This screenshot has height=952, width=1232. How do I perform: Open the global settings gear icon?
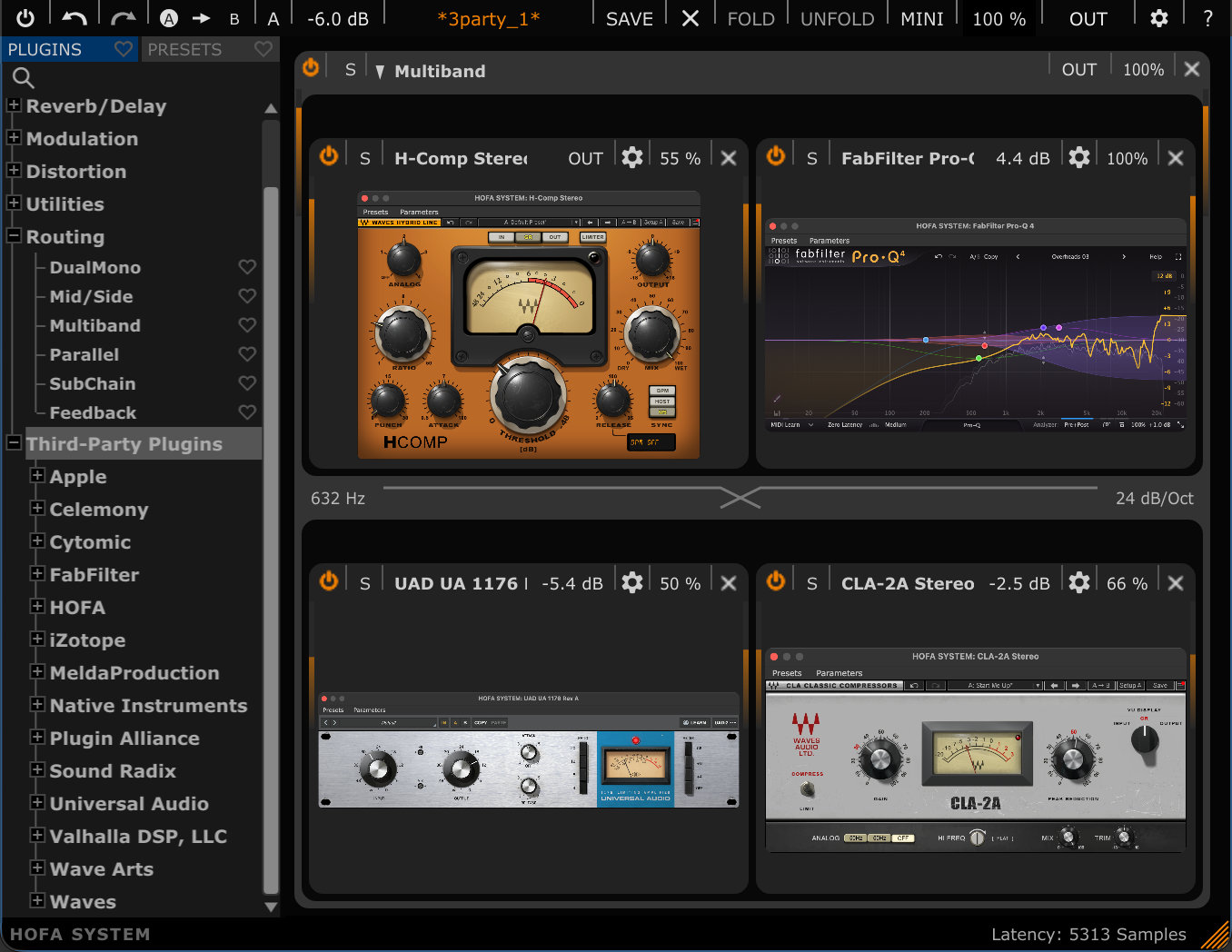(1159, 18)
